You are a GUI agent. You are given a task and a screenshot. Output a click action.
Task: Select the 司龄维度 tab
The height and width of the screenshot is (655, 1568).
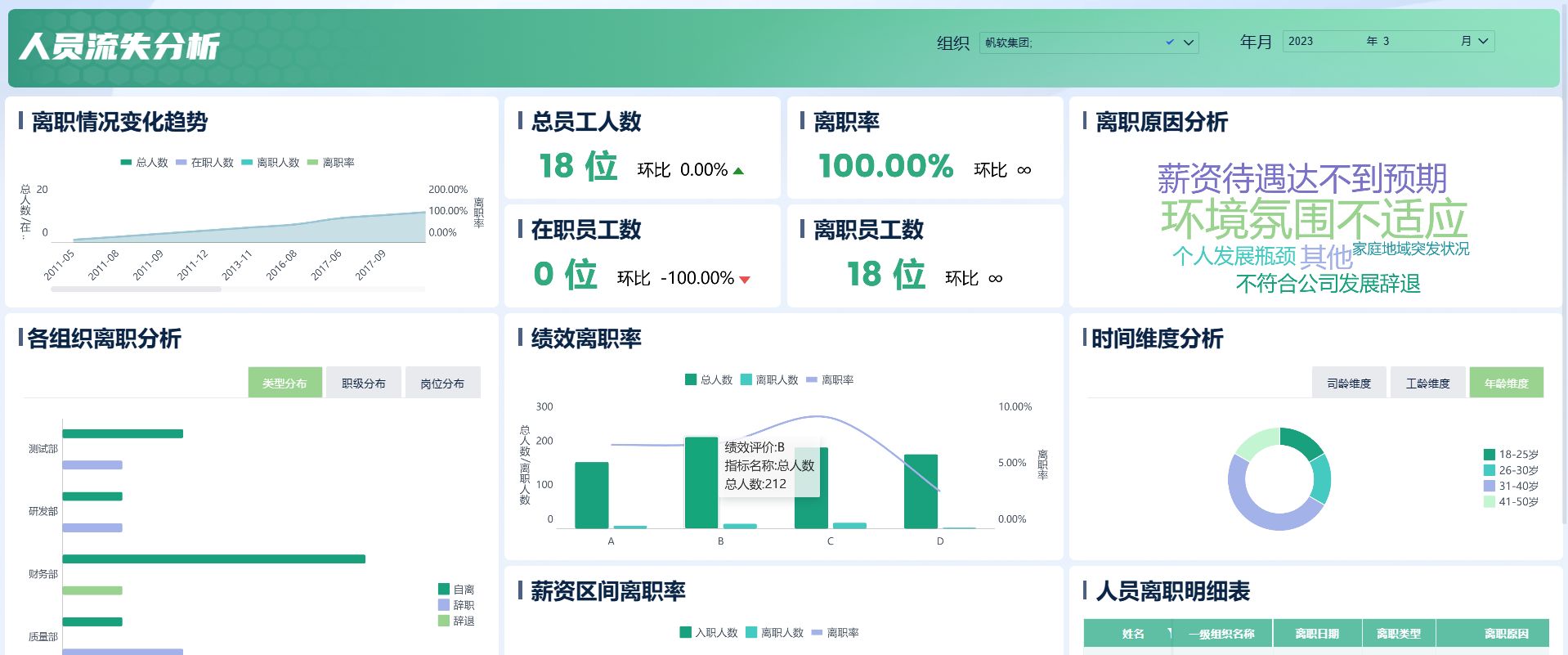coord(1349,383)
